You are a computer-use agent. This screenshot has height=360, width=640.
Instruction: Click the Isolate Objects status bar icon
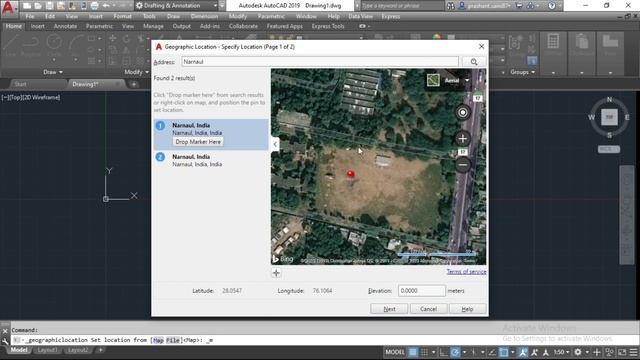609,352
